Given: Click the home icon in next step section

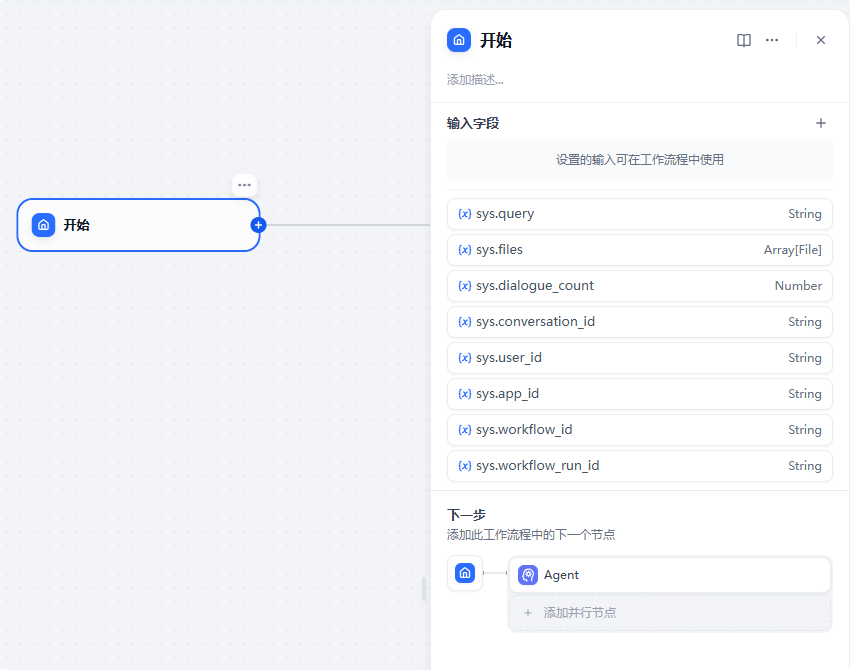Looking at the screenshot, I should 465,573.
